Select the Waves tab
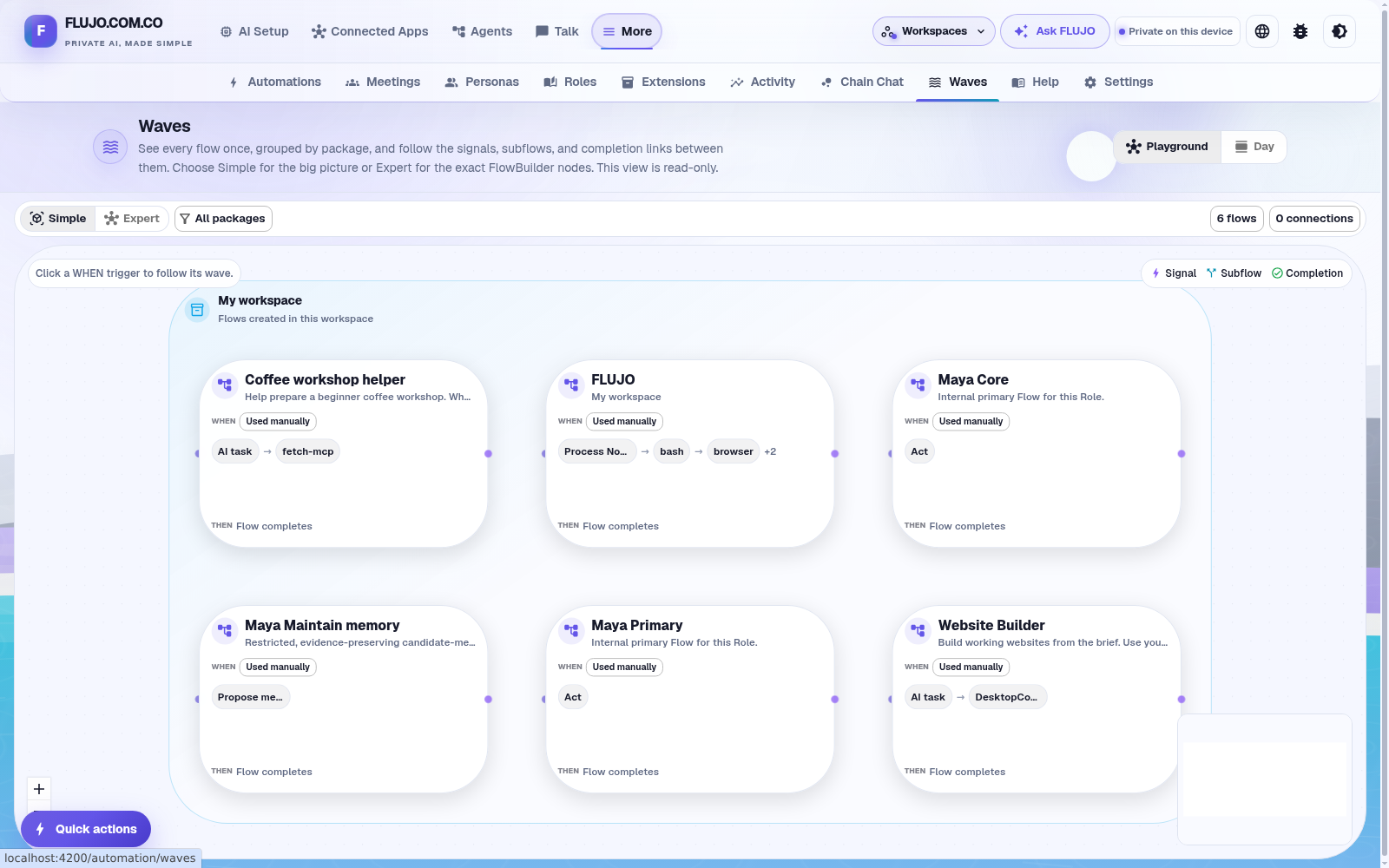 point(958,82)
